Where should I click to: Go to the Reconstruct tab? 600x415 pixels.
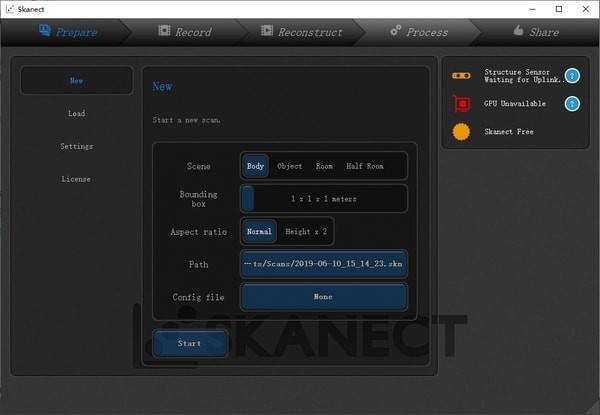pos(302,32)
